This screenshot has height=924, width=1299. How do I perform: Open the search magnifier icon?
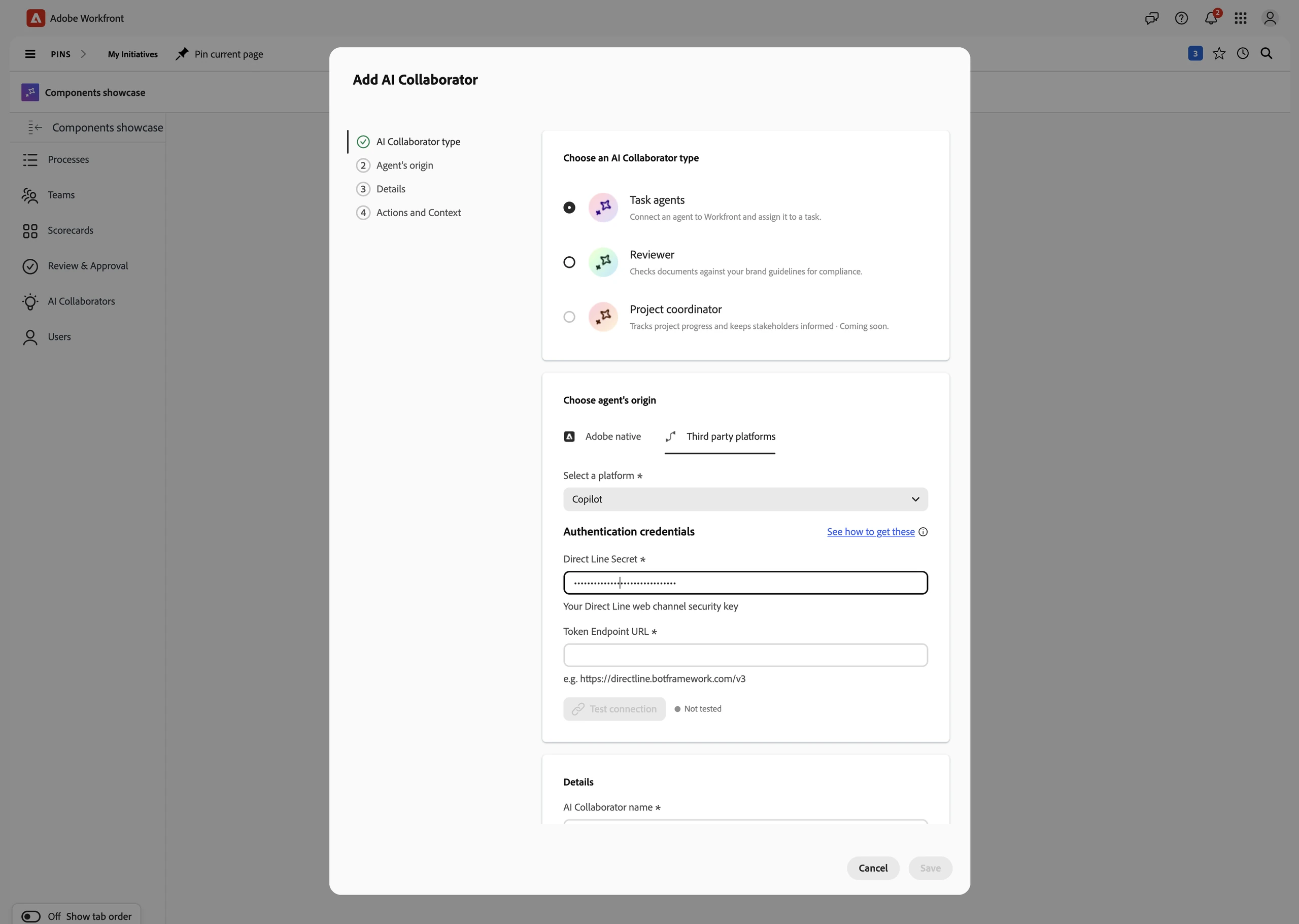[x=1267, y=53]
